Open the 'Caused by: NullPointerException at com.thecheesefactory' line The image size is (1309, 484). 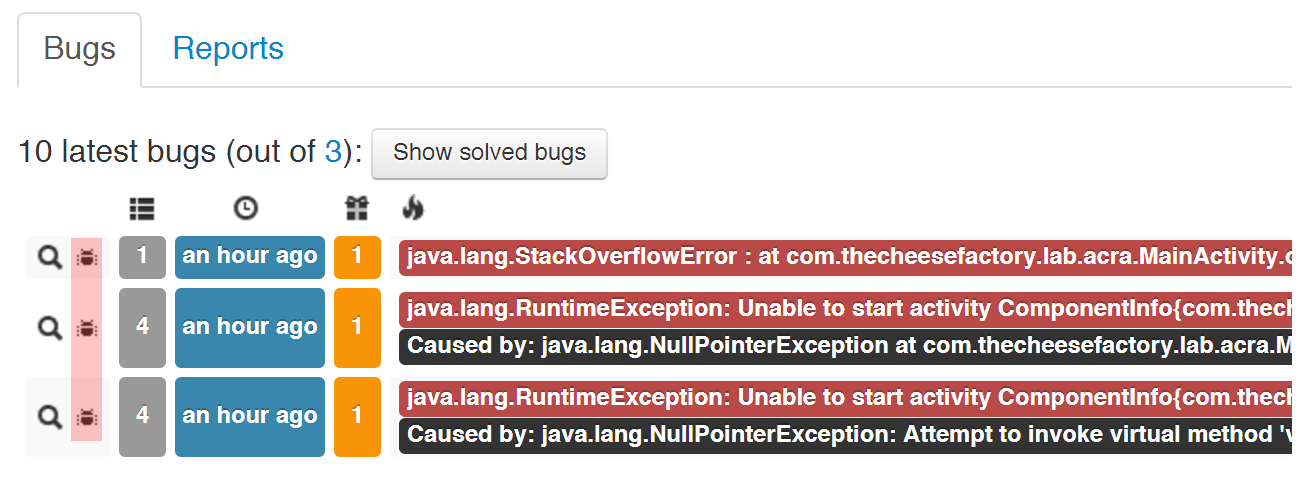coord(845,347)
